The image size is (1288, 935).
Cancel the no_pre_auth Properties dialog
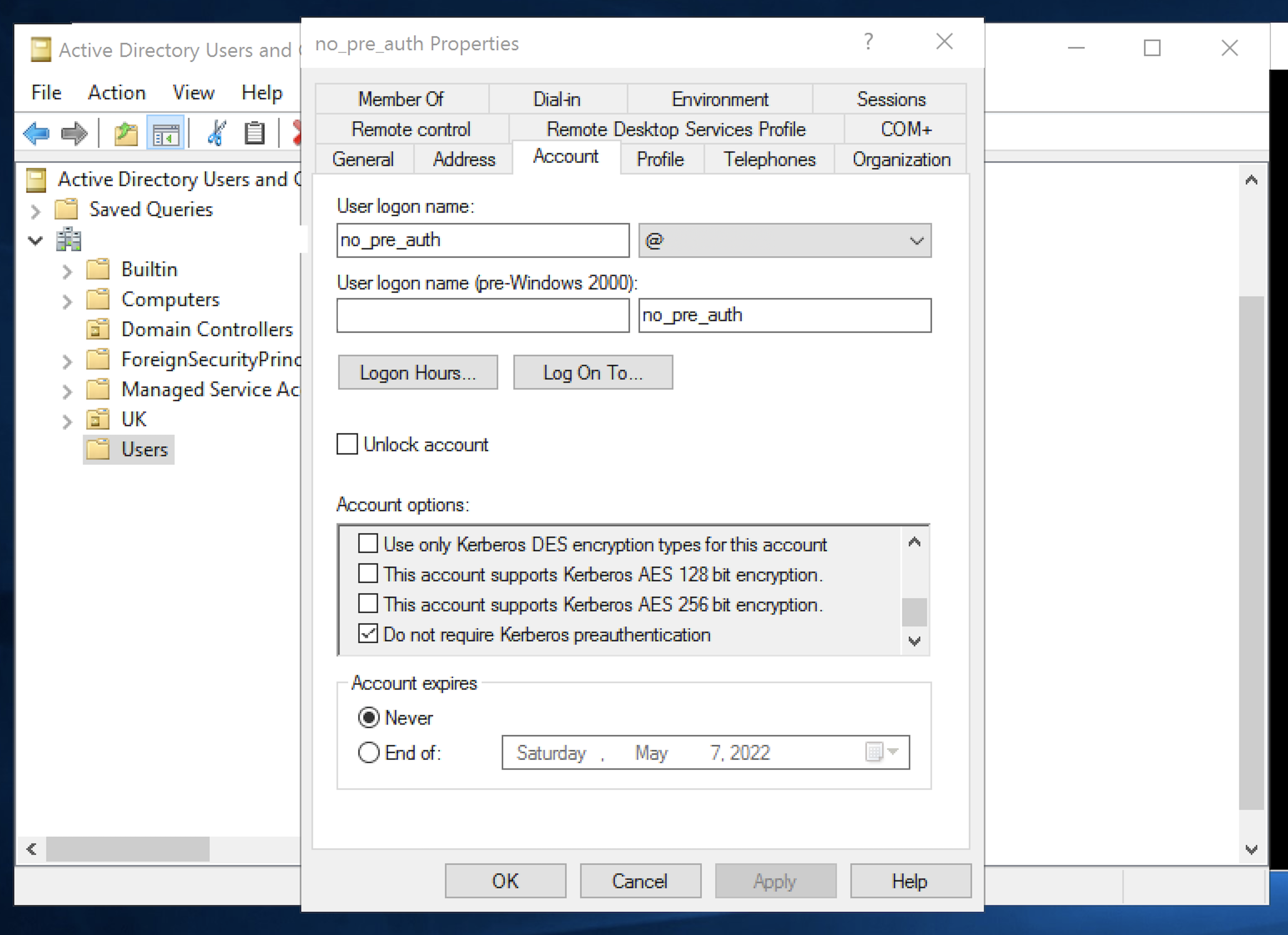[x=640, y=881]
